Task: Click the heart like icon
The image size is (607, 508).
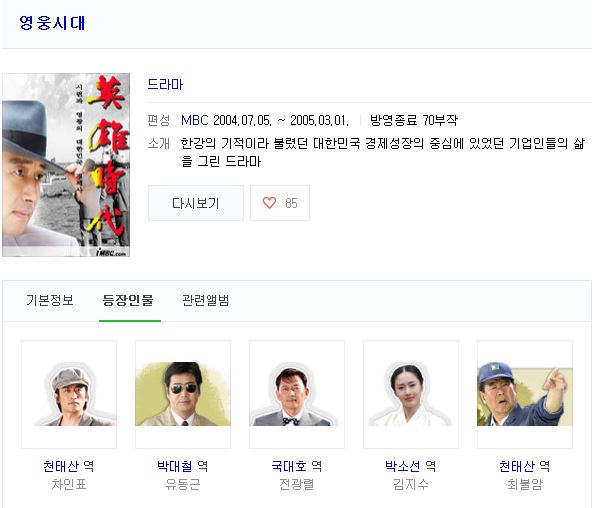Action: pos(269,203)
